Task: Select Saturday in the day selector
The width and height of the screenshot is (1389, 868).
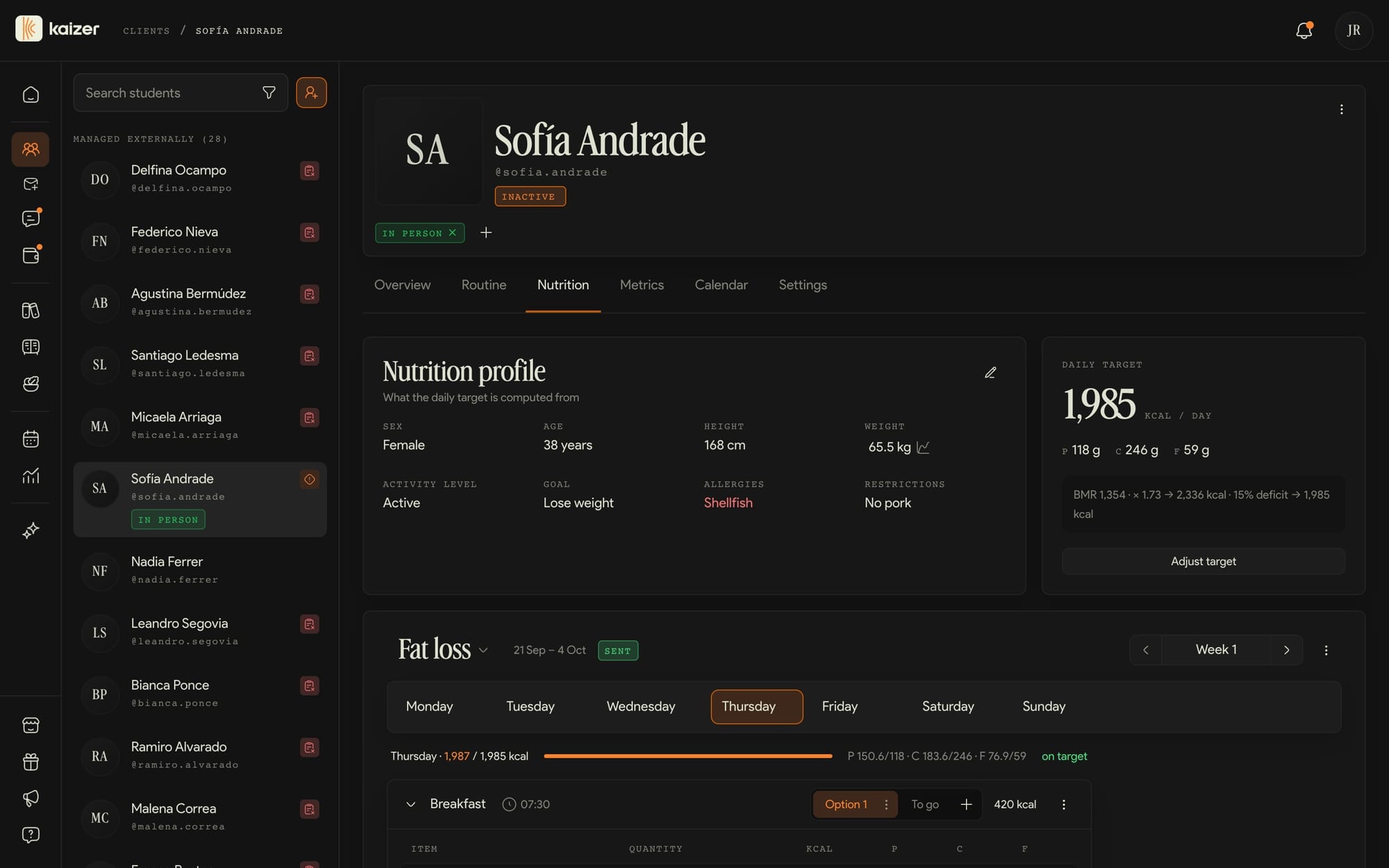Action: tap(948, 707)
